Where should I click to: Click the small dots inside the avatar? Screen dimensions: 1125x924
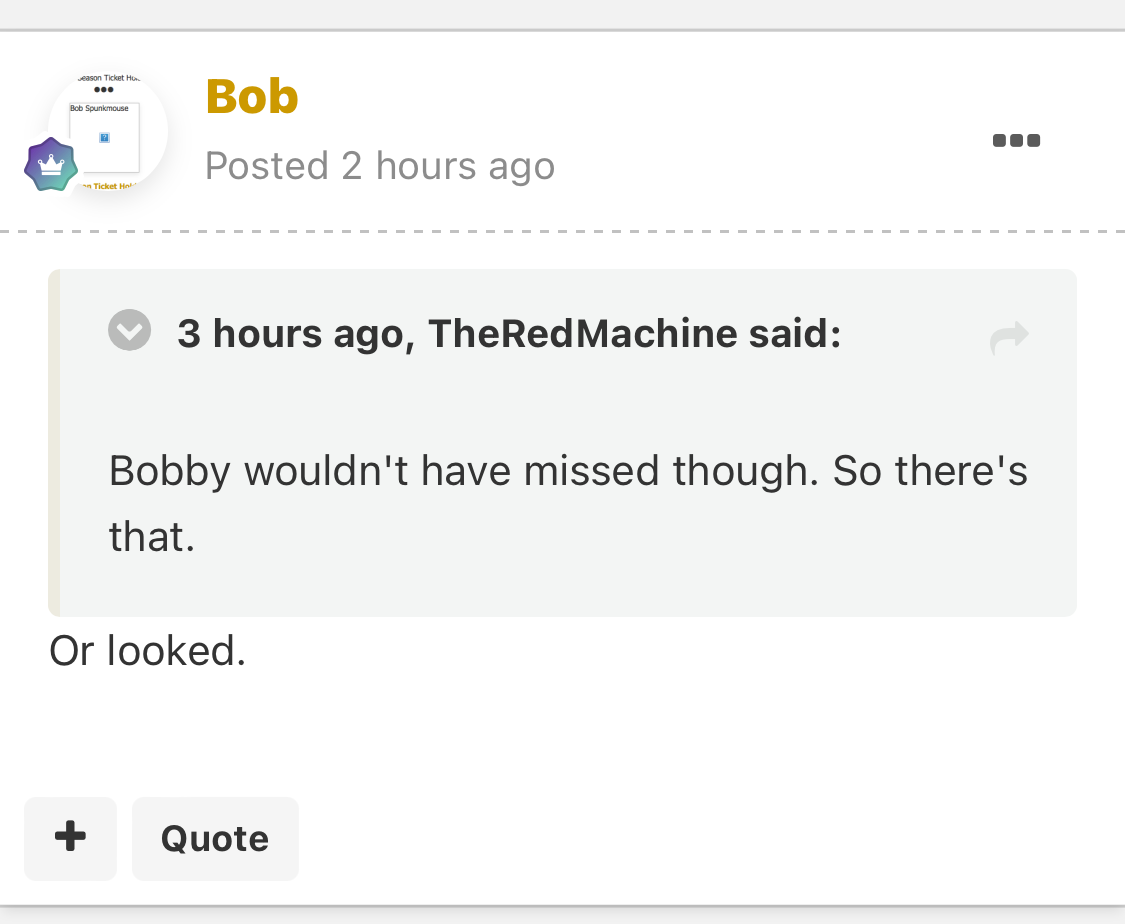(x=104, y=90)
